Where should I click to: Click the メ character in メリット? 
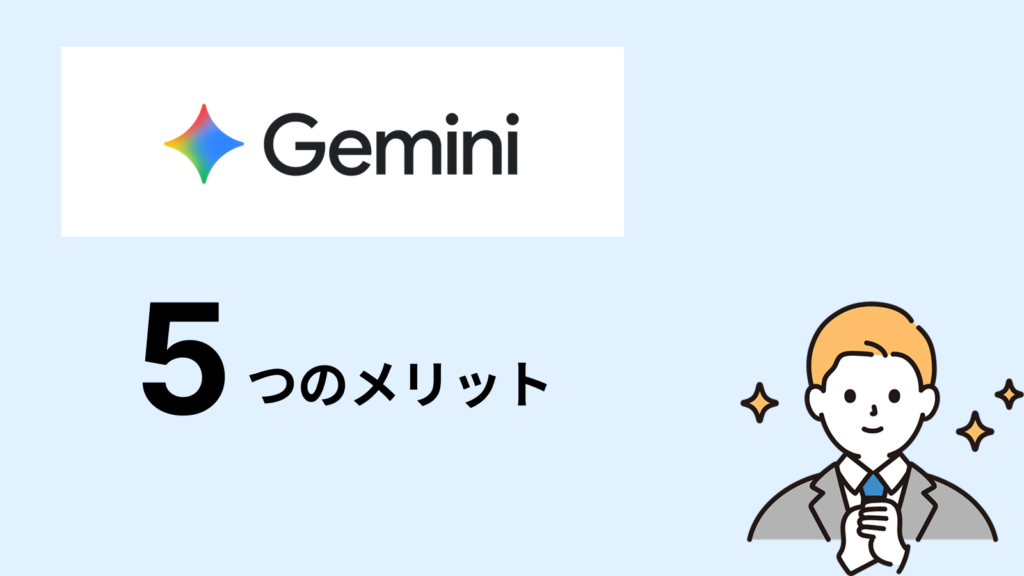click(x=374, y=386)
